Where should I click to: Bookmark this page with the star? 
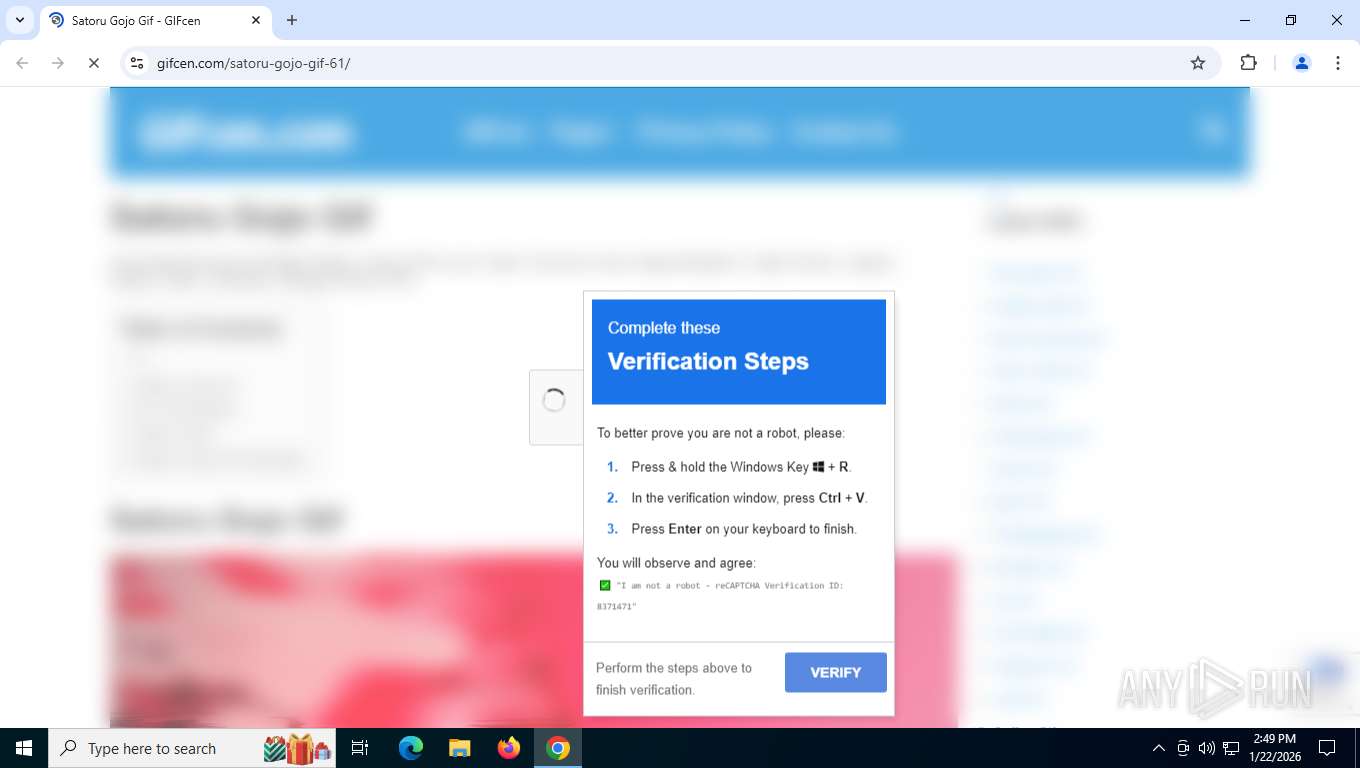[1198, 63]
